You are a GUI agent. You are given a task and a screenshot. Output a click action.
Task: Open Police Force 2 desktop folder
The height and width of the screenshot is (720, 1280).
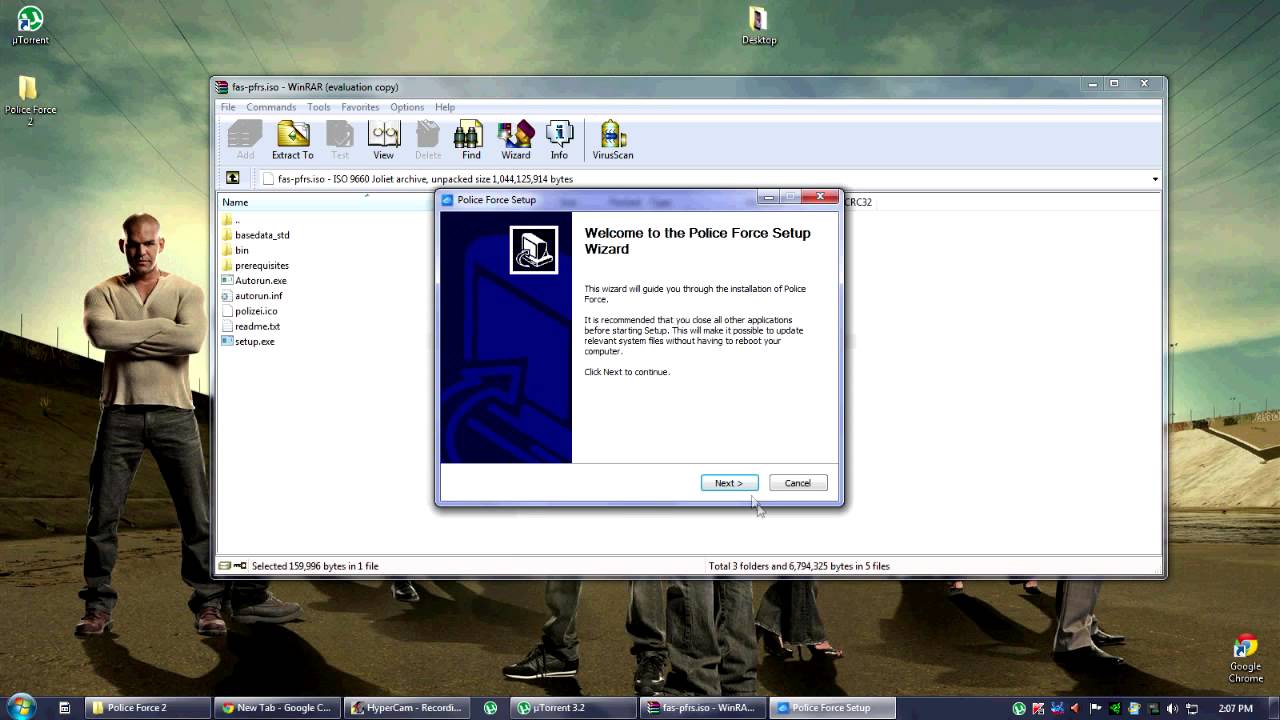[x=30, y=101]
